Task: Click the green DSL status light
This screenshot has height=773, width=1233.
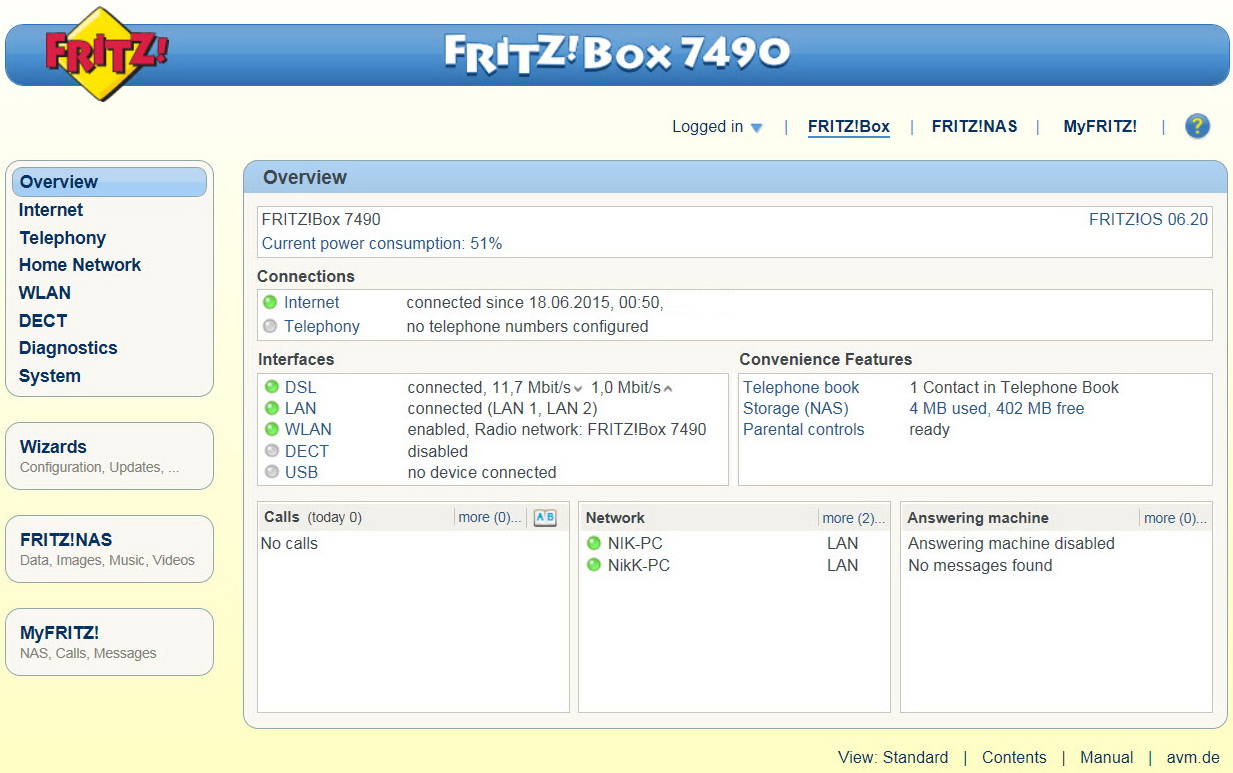Action: (272, 387)
